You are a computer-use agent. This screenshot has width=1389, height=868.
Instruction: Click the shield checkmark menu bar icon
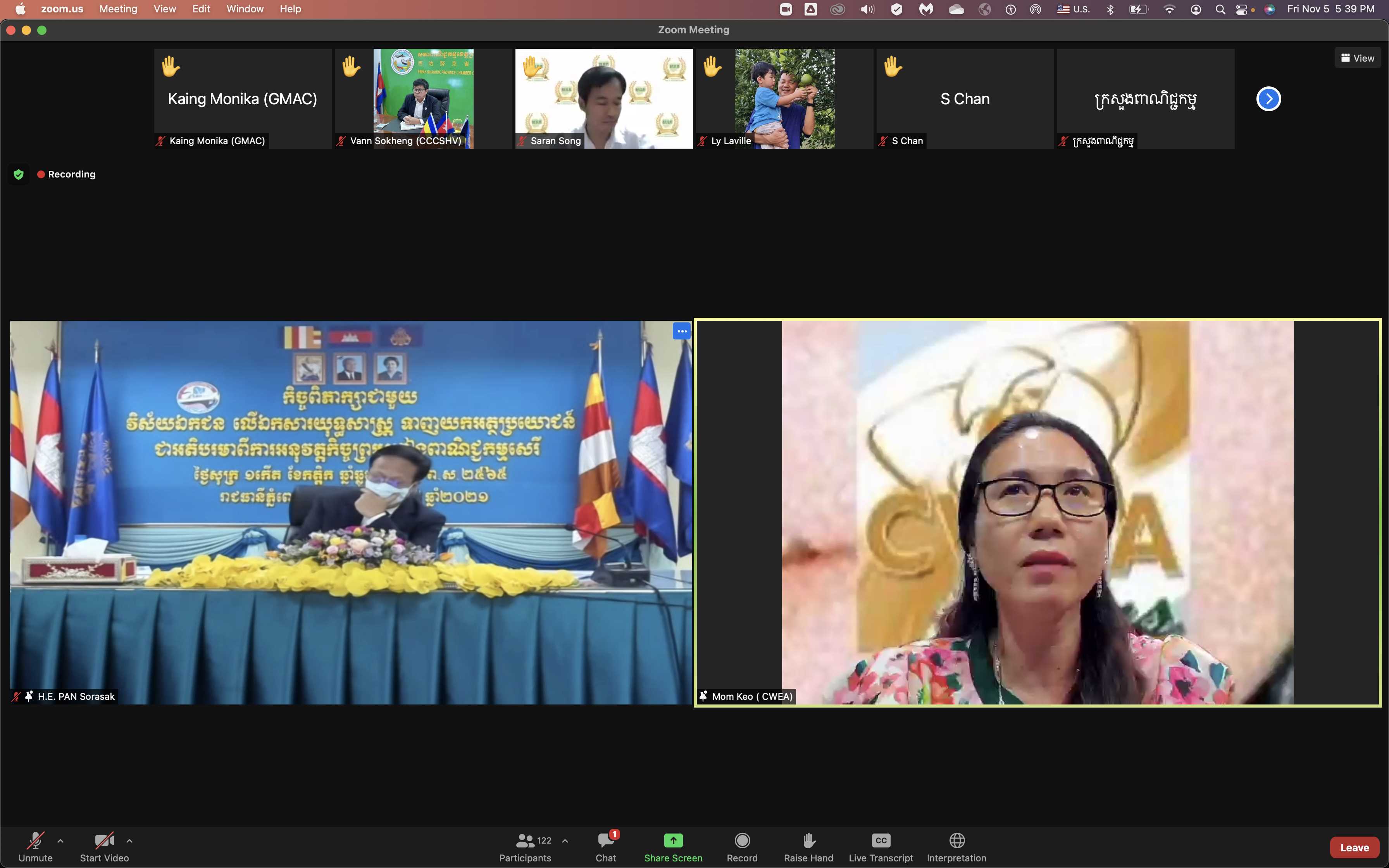click(896, 9)
